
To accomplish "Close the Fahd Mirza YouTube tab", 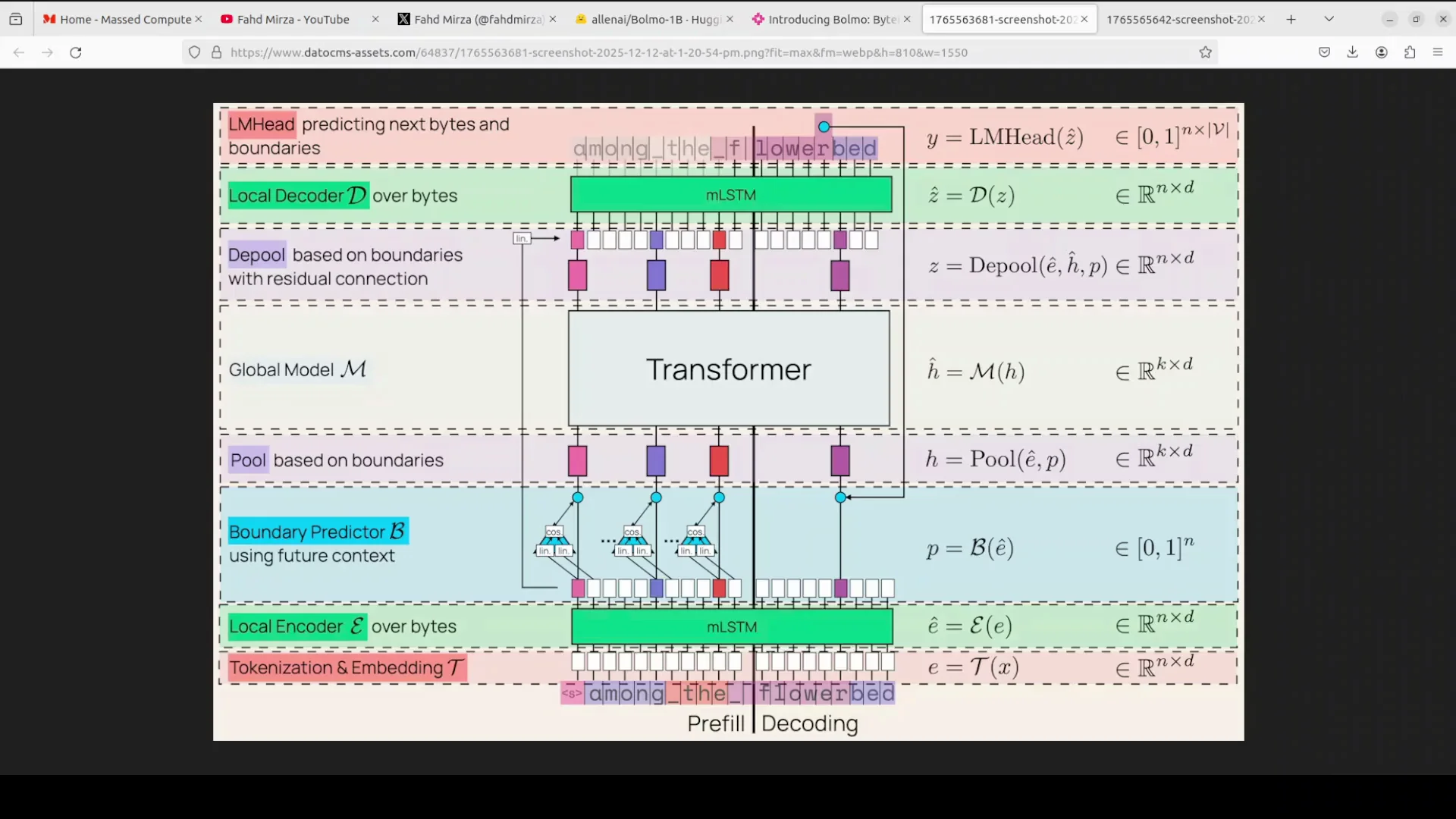I will (x=375, y=19).
